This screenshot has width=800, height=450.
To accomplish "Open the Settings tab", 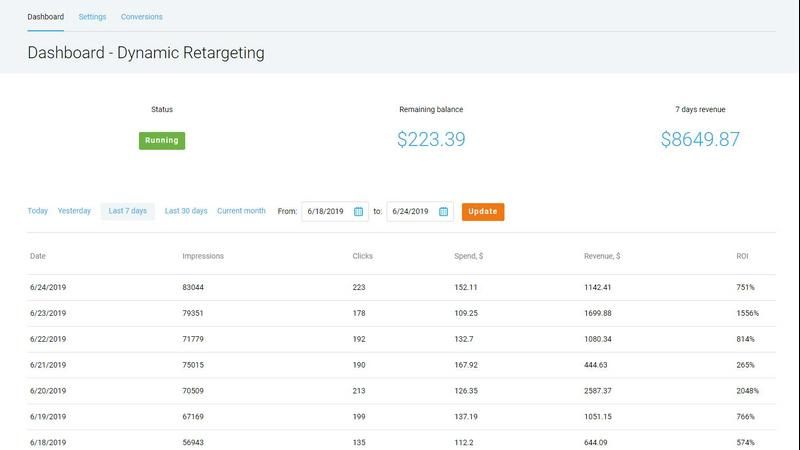I will pos(92,17).
